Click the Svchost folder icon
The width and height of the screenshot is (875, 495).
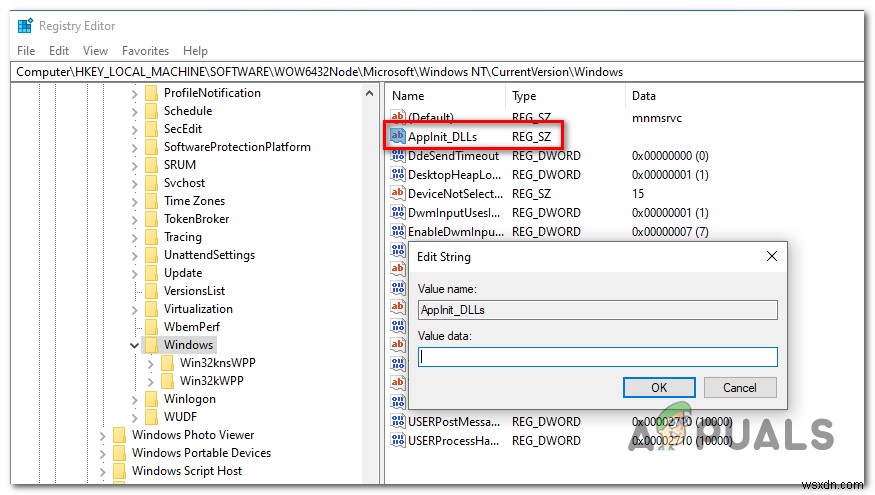151,182
